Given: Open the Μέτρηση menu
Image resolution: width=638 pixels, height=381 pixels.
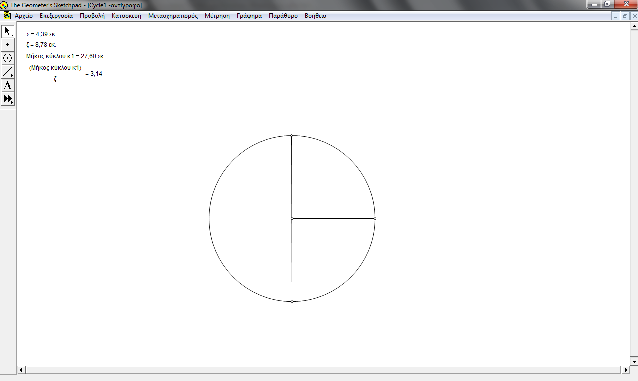Looking at the screenshot, I should click(x=217, y=16).
